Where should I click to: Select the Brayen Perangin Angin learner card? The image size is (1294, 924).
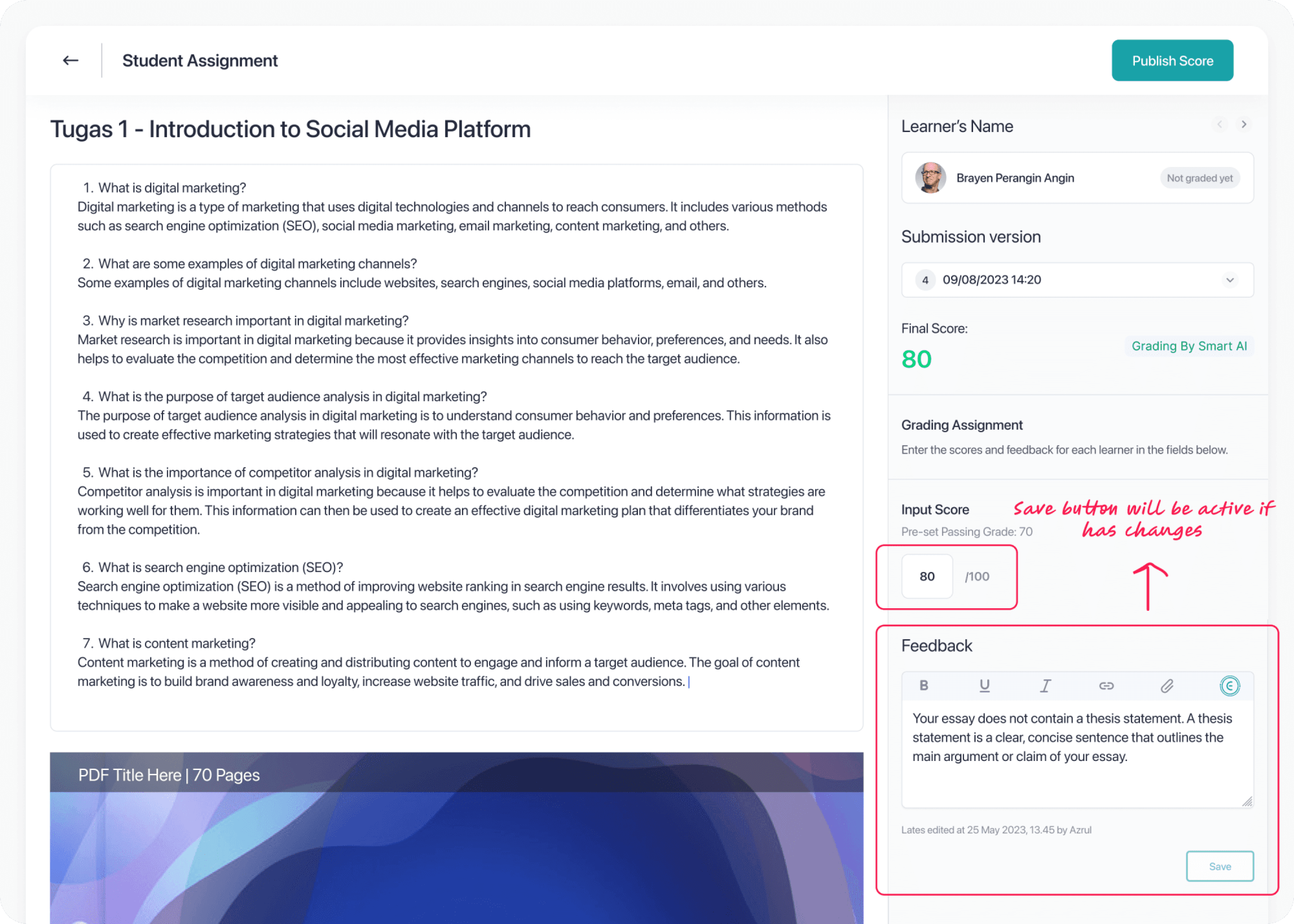click(1077, 178)
